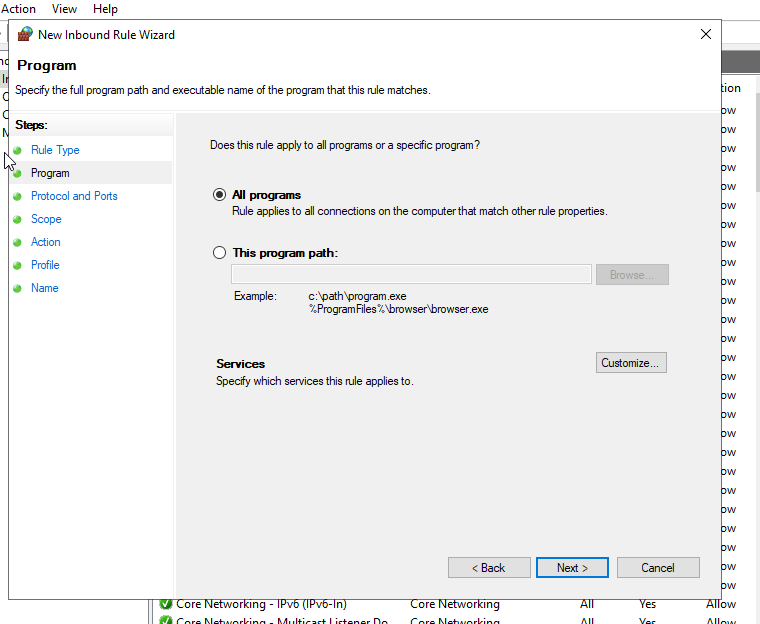Click green bullet beside Action step

17,242
